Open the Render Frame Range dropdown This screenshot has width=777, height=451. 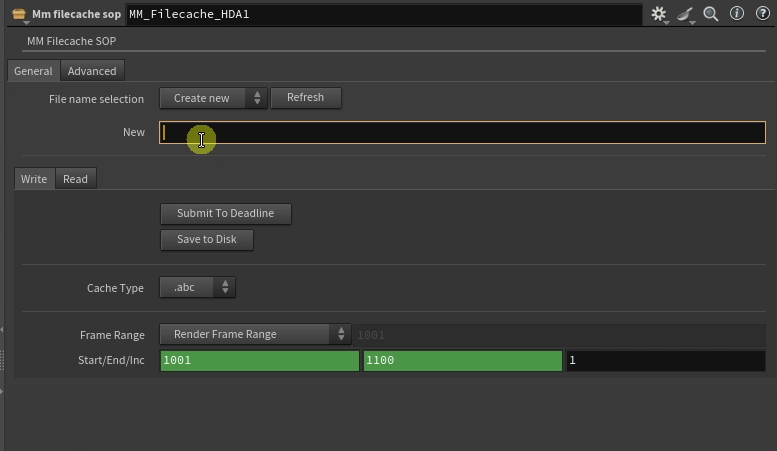pos(255,334)
